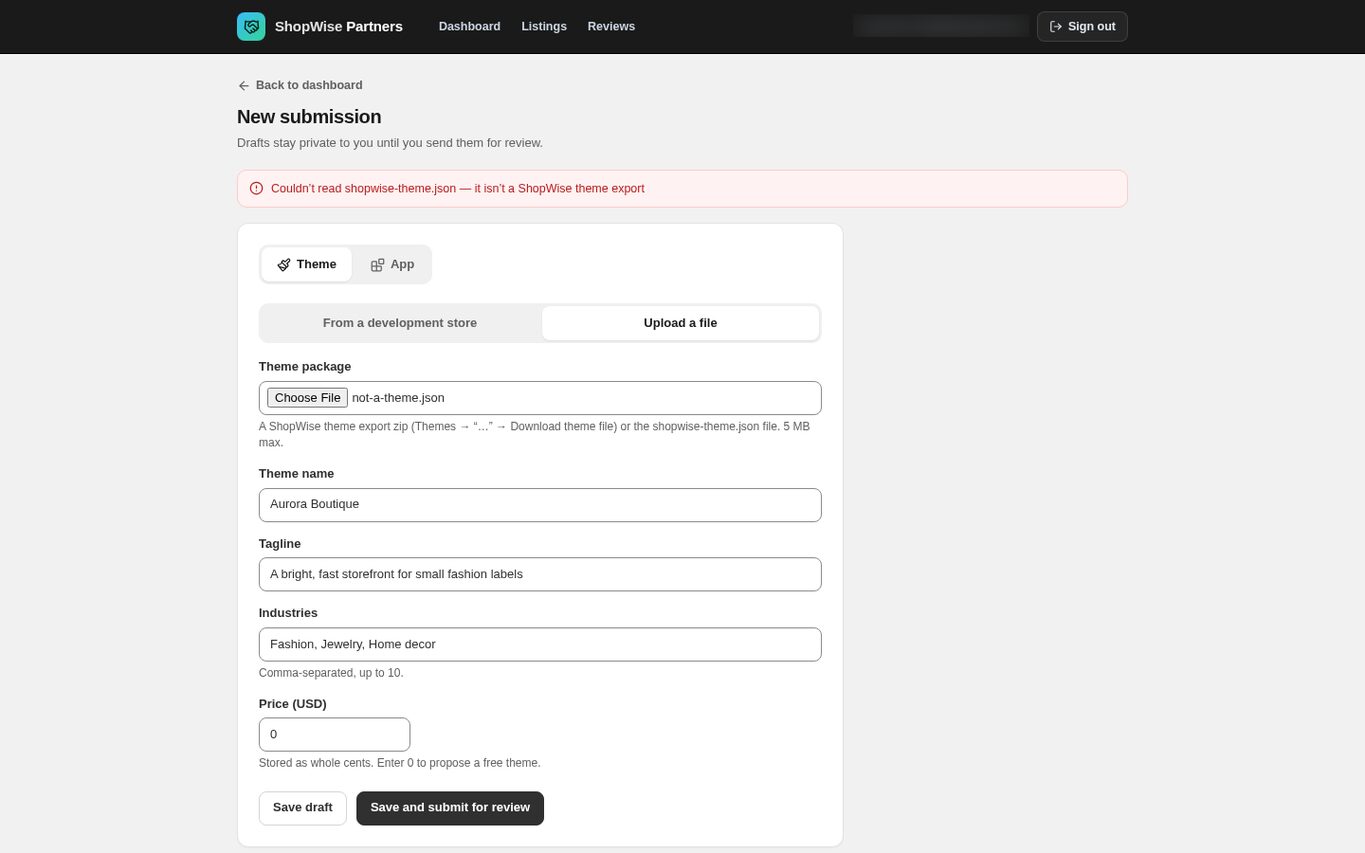Select From a development store option
The height and width of the screenshot is (853, 1365).
pos(400,323)
